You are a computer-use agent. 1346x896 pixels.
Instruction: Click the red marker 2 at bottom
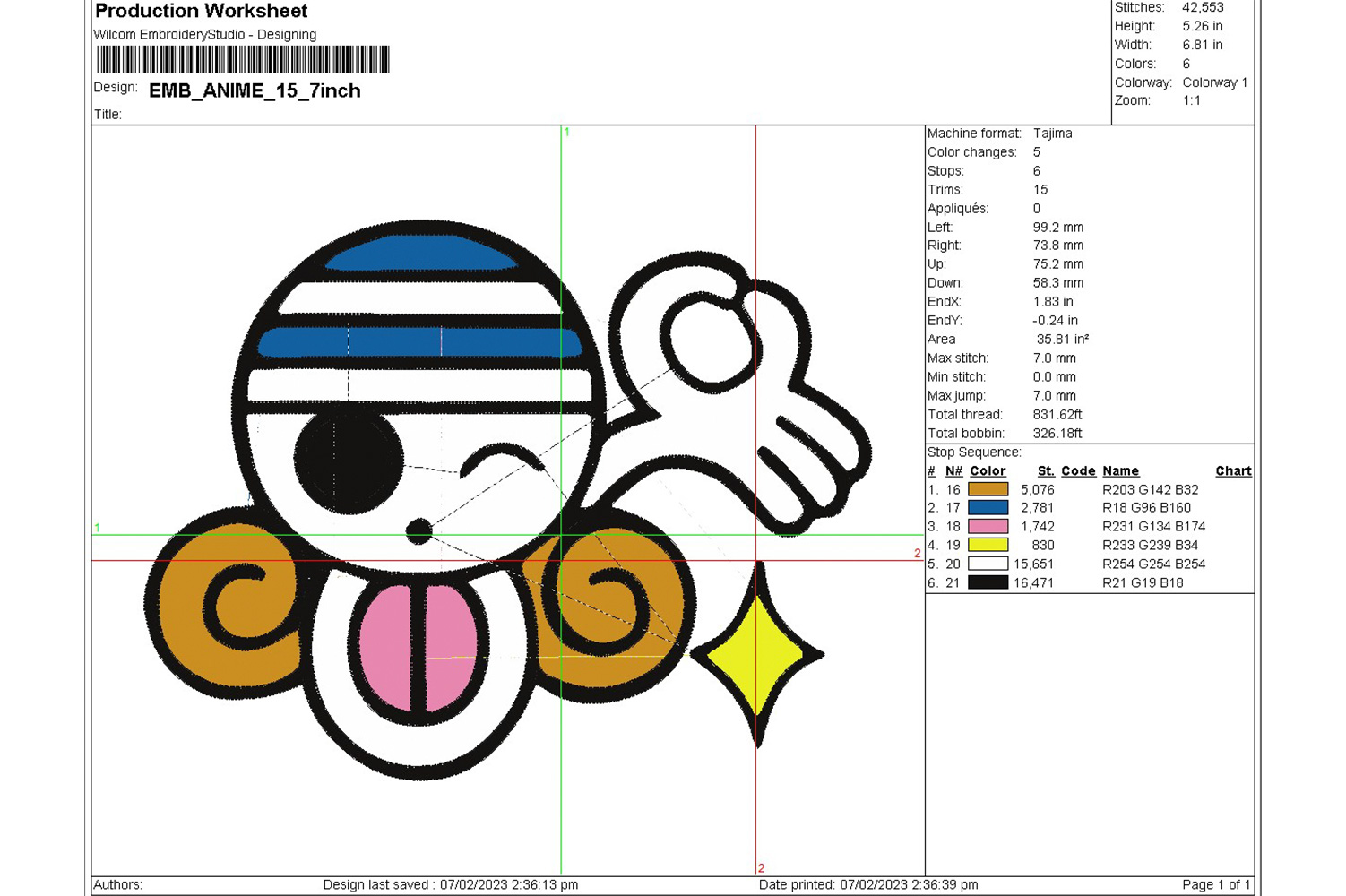click(x=761, y=867)
